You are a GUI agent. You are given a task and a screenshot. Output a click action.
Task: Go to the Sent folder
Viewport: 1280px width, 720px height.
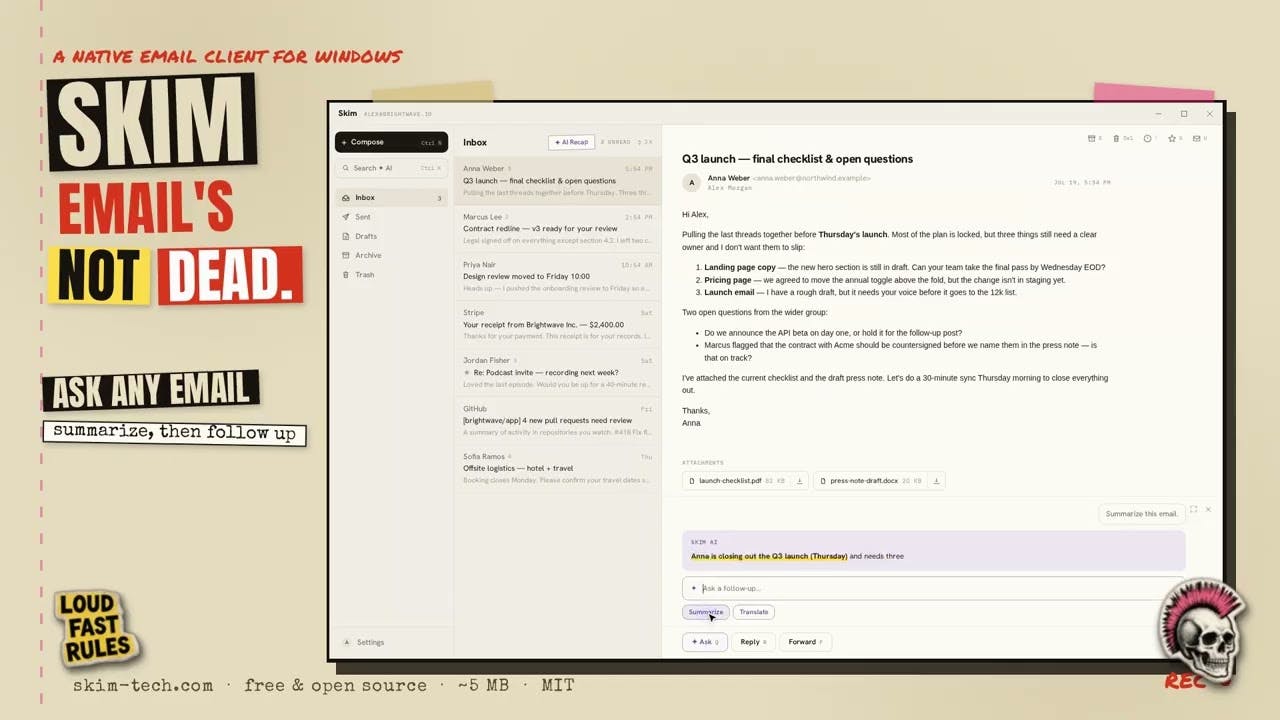click(x=391, y=217)
